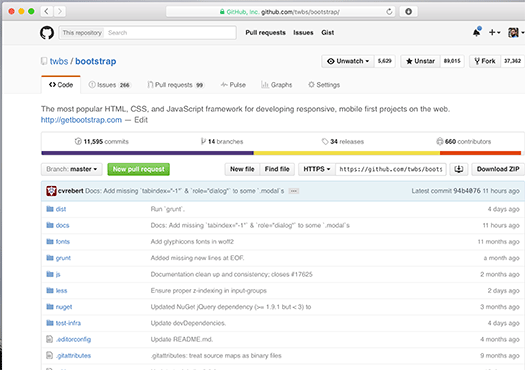Open 11,595 commits
Screen dimensions: 525x370
tap(101, 141)
